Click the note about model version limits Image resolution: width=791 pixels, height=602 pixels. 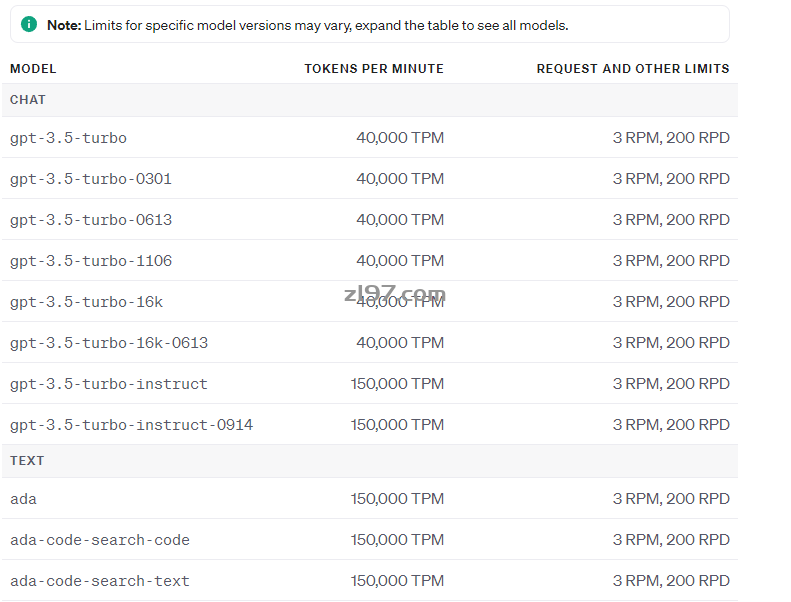click(307, 25)
